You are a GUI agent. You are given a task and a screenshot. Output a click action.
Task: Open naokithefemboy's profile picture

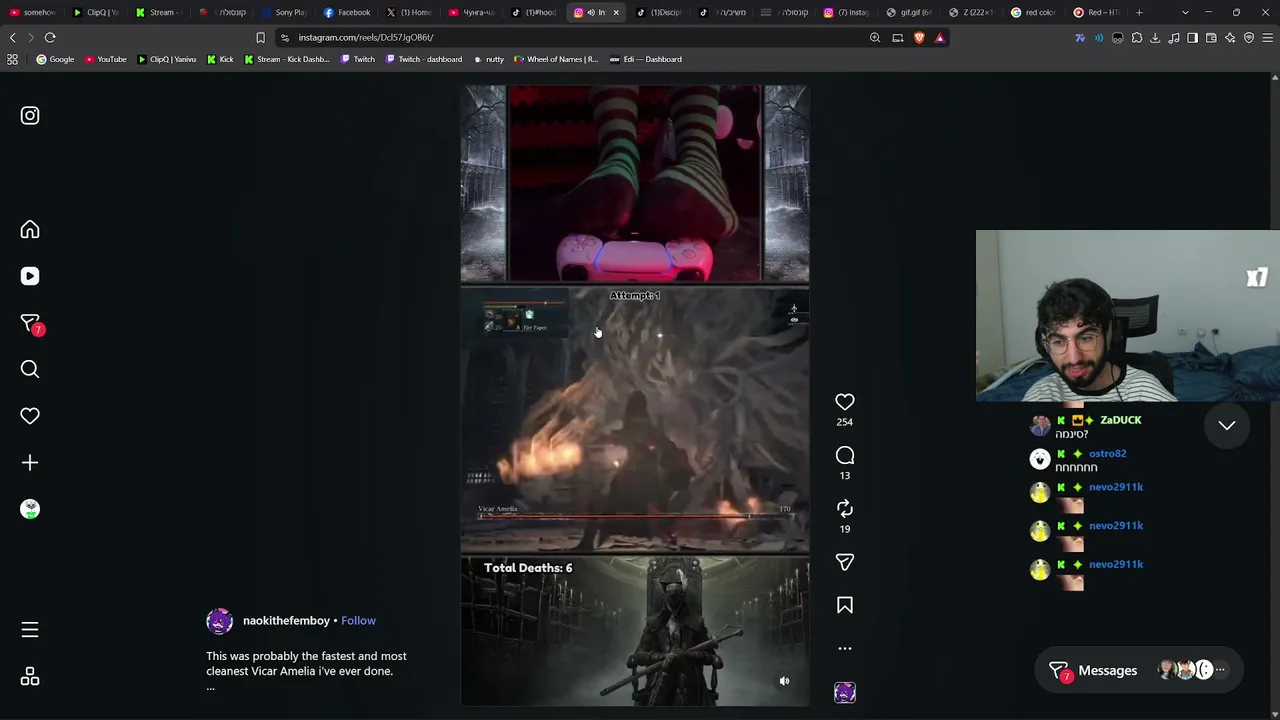click(219, 621)
